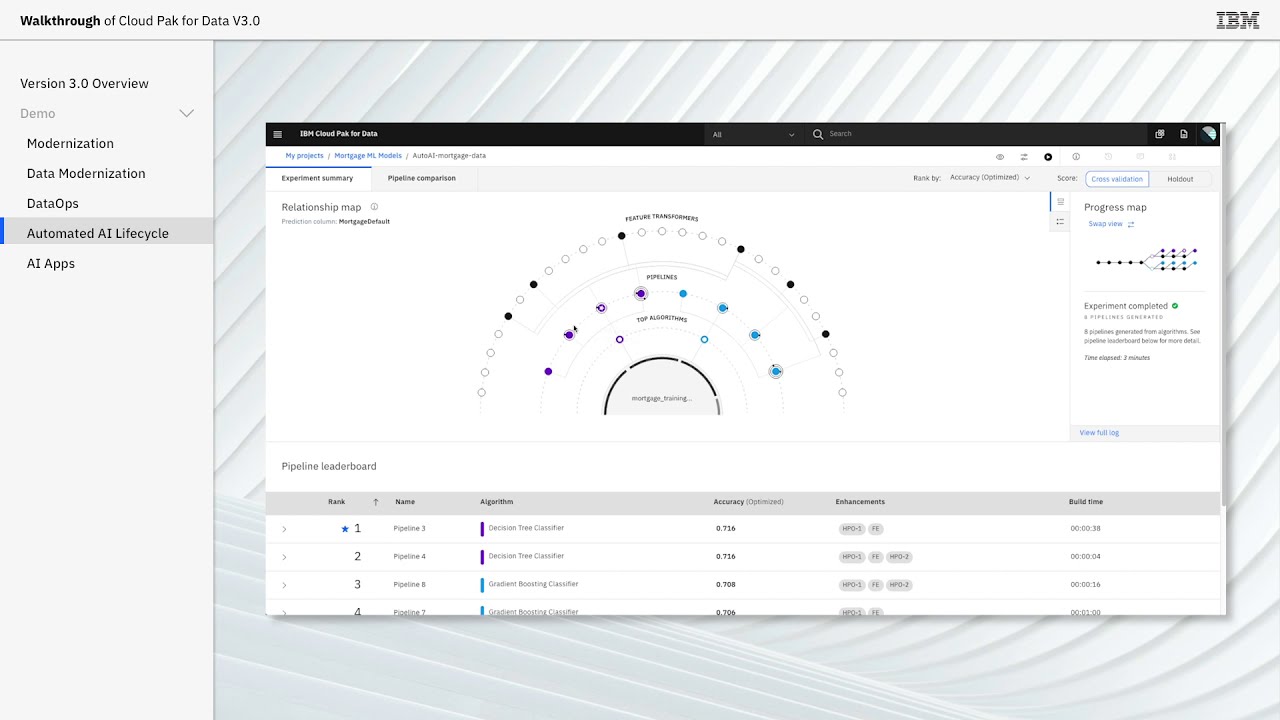Screen dimensions: 1280x720
Task: Open experiment settings sliders icon
Action: pos(1024,157)
